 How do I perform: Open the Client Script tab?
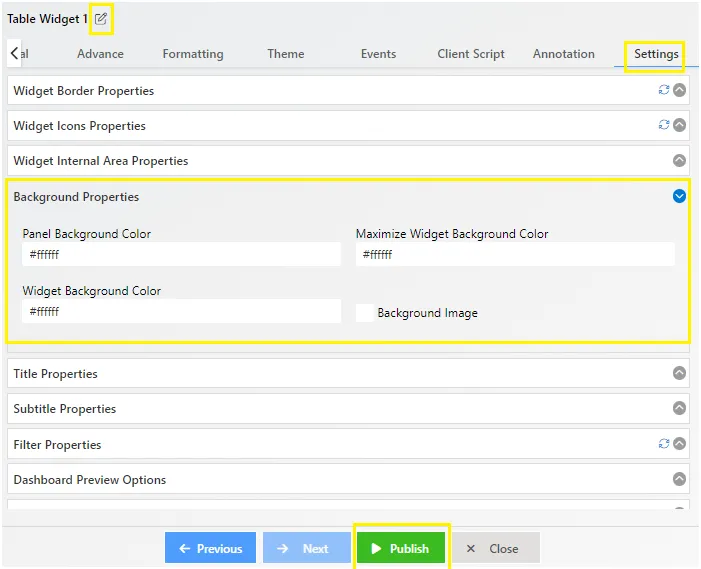tap(471, 54)
